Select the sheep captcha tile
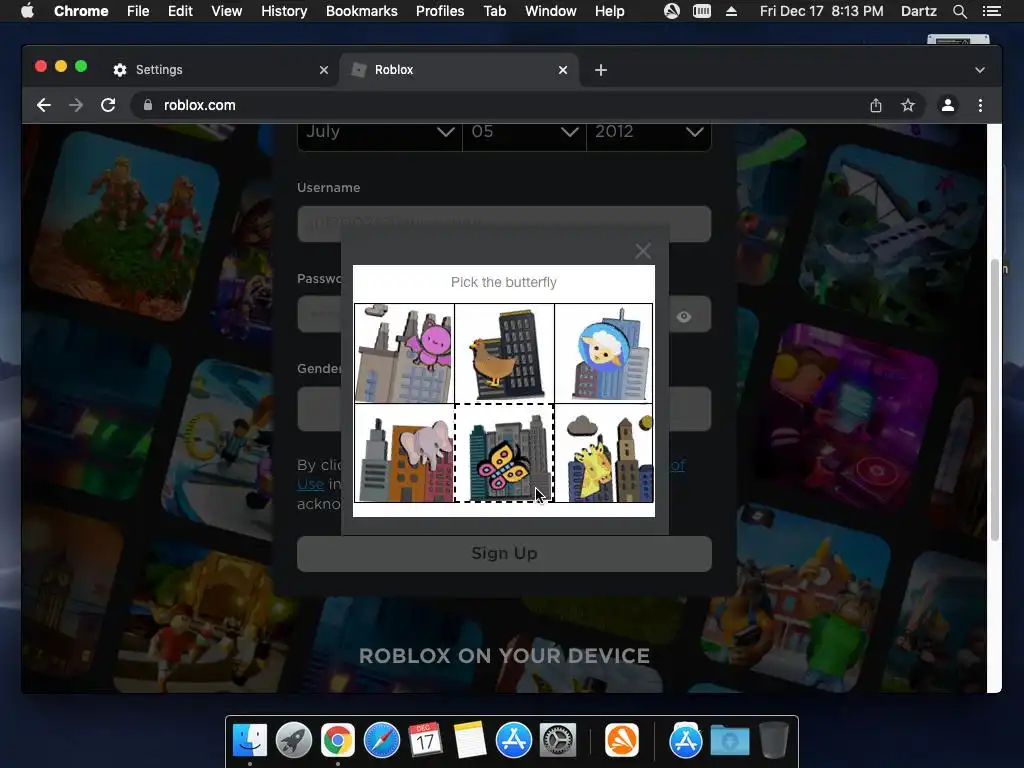 [603, 353]
